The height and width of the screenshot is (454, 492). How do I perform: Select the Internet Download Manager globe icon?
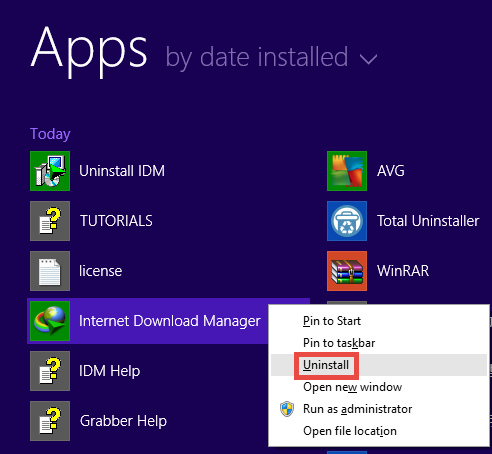click(50, 321)
